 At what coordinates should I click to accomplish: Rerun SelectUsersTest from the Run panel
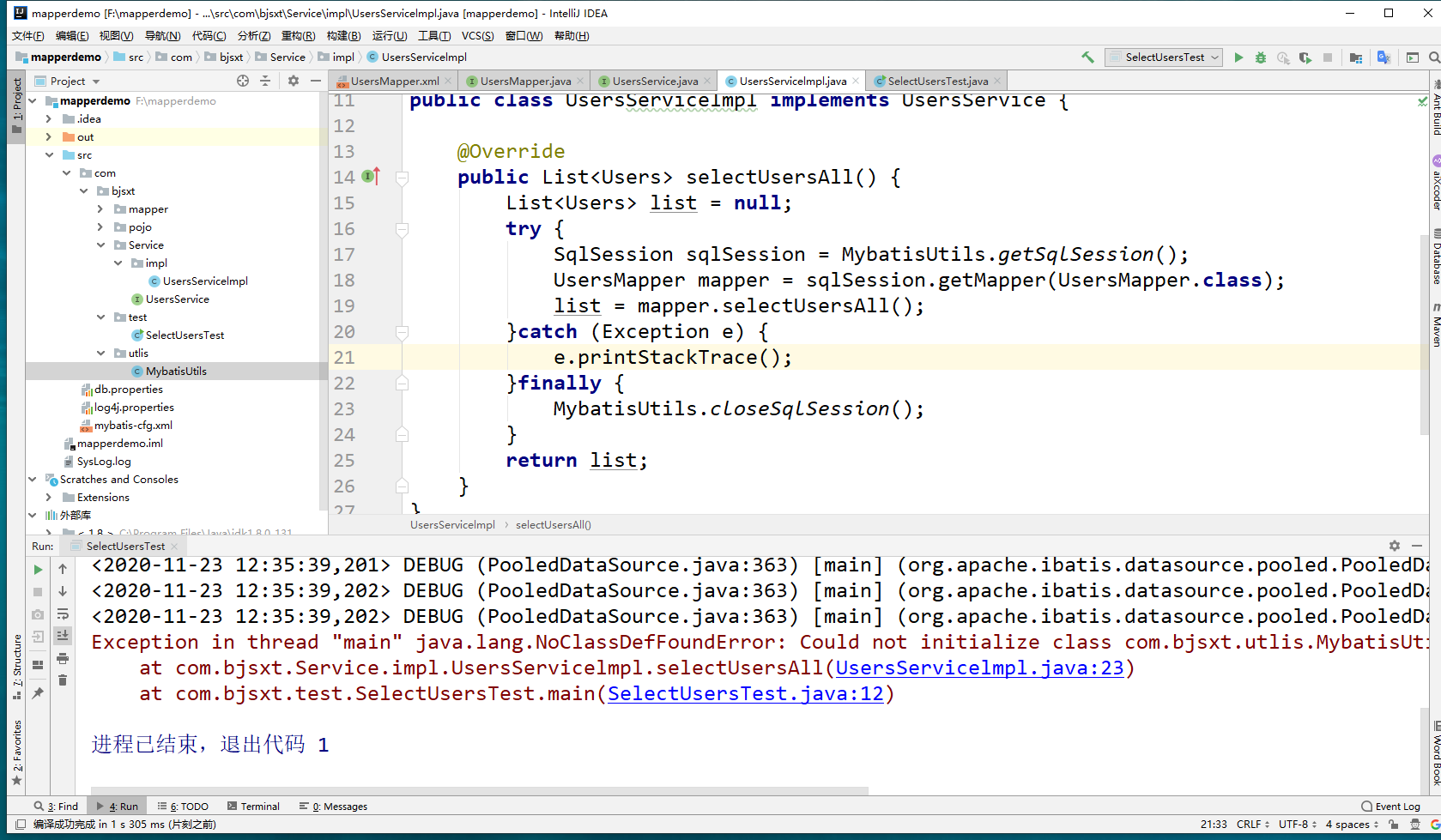(x=38, y=570)
